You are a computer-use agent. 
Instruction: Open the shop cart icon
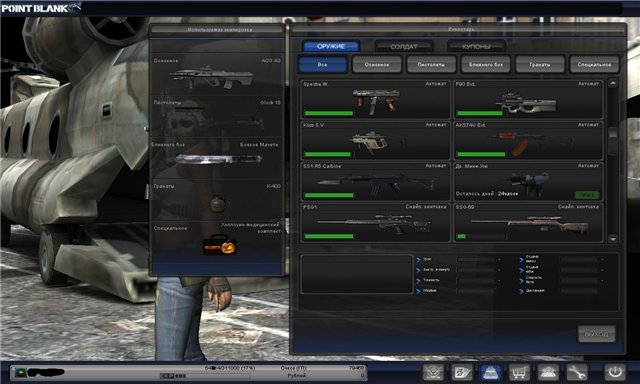point(520,372)
